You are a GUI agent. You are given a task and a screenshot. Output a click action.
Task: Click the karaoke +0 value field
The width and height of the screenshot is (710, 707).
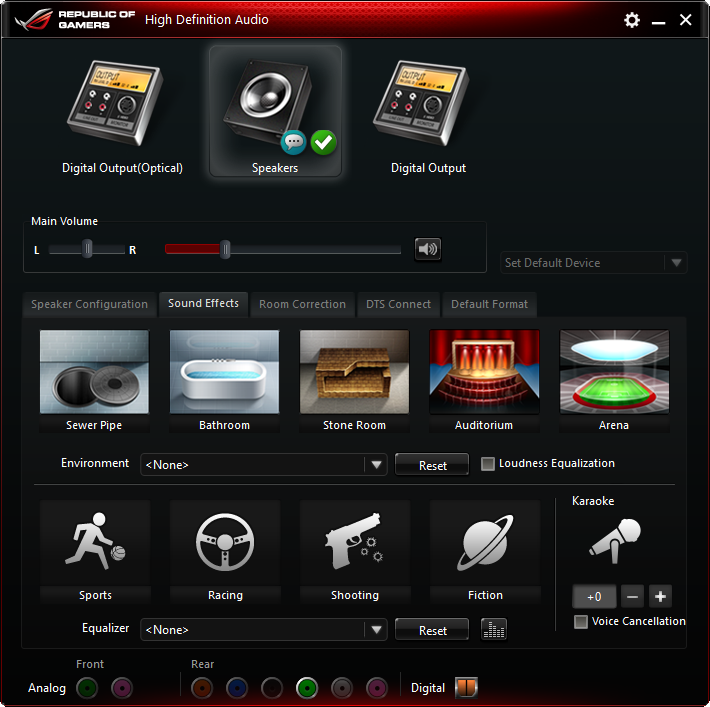(x=594, y=596)
